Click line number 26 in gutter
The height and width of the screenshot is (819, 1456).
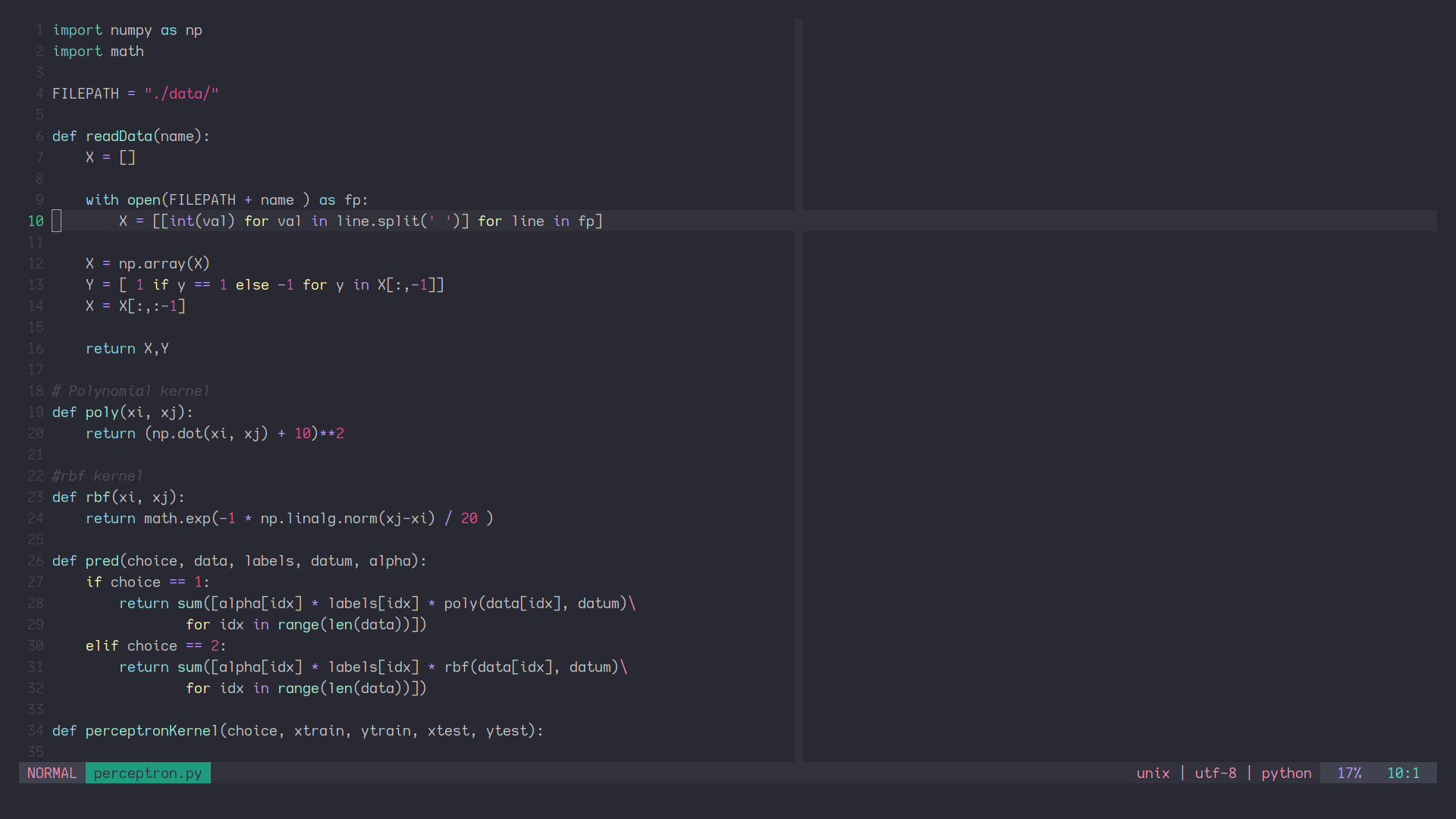[x=36, y=560]
